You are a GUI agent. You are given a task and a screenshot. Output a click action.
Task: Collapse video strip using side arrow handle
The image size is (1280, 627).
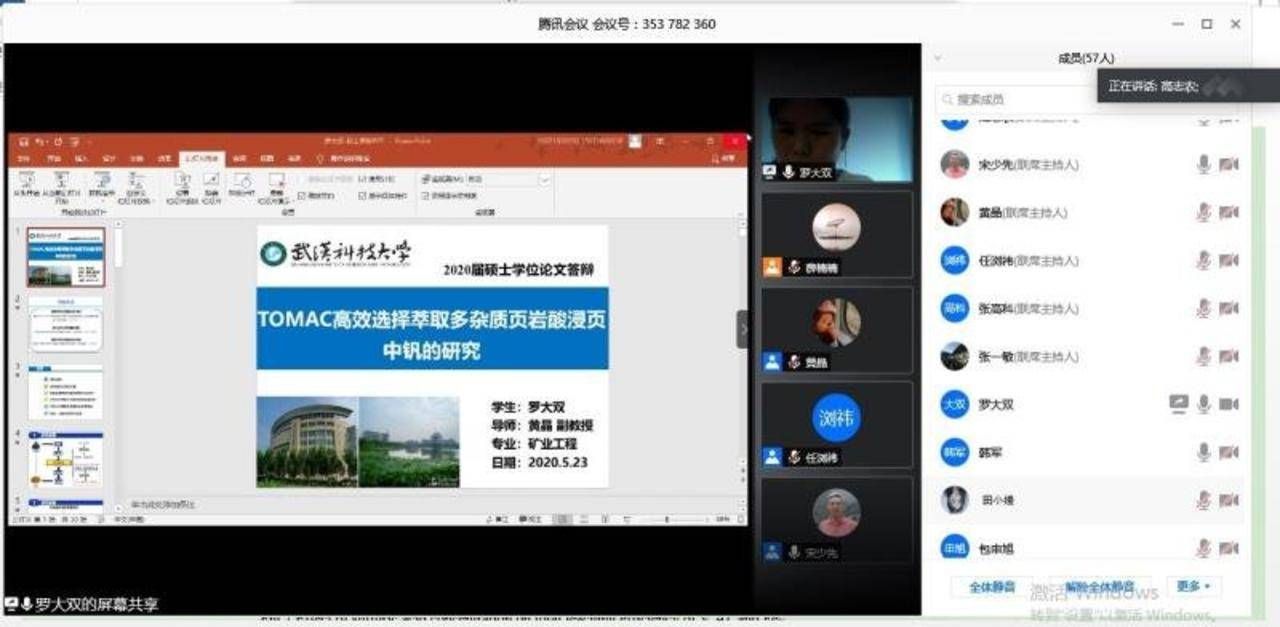pyautogui.click(x=742, y=329)
